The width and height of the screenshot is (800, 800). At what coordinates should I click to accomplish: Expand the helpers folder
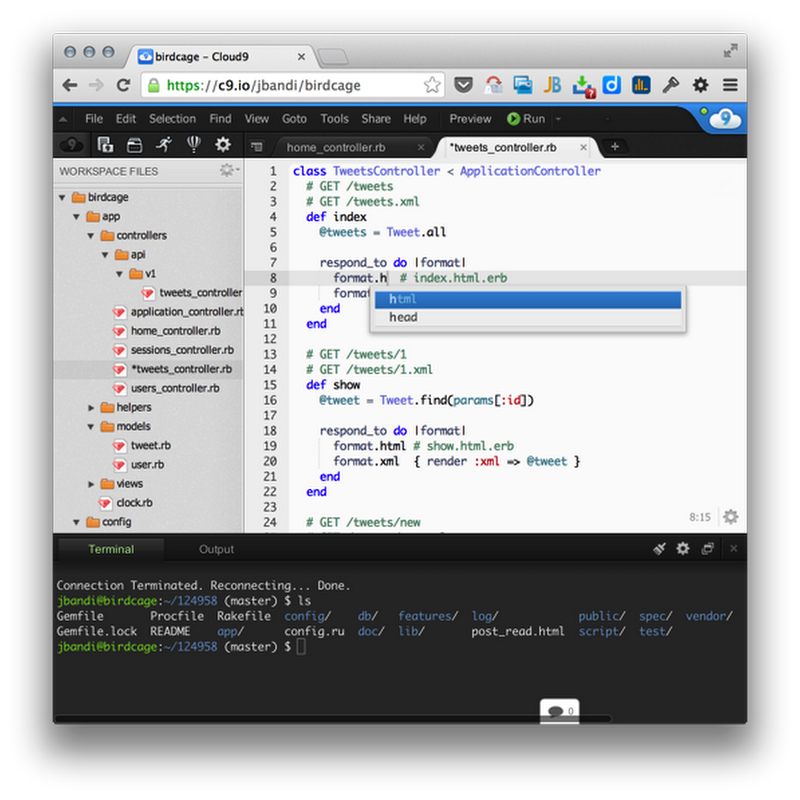(x=92, y=408)
